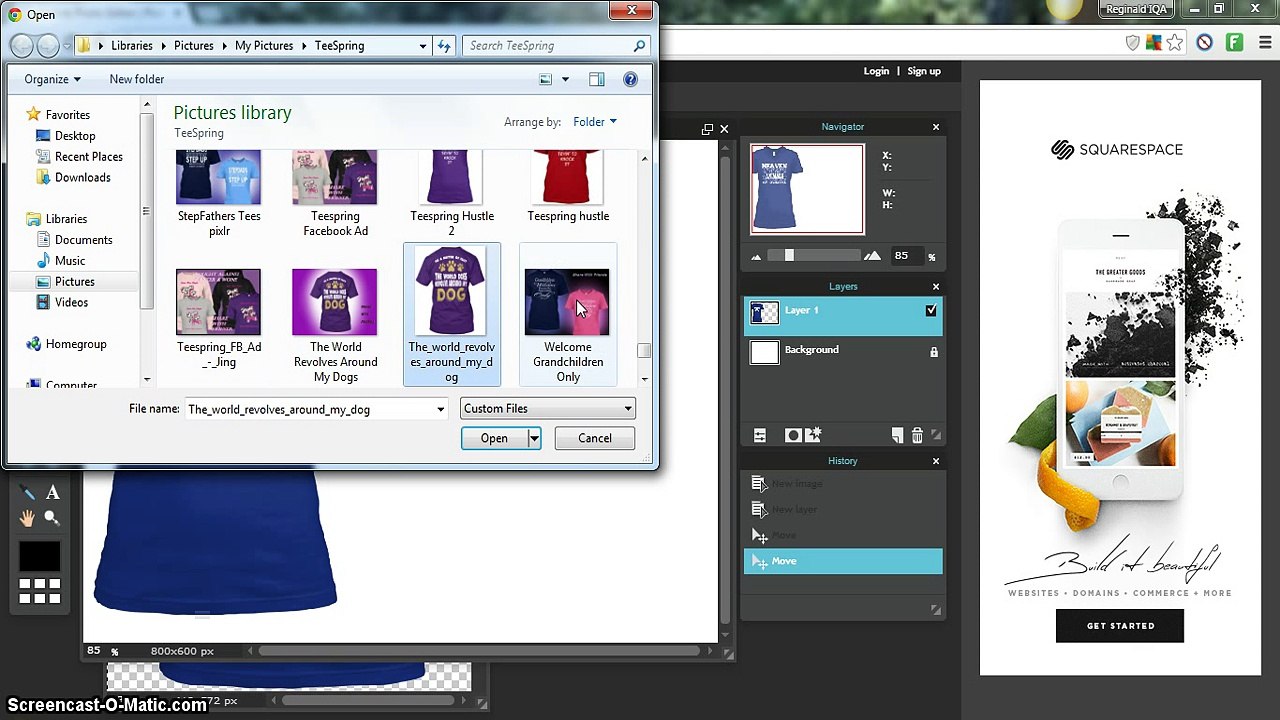Image resolution: width=1280 pixels, height=720 pixels.
Task: Close the Navigator panel
Action: [936, 127]
